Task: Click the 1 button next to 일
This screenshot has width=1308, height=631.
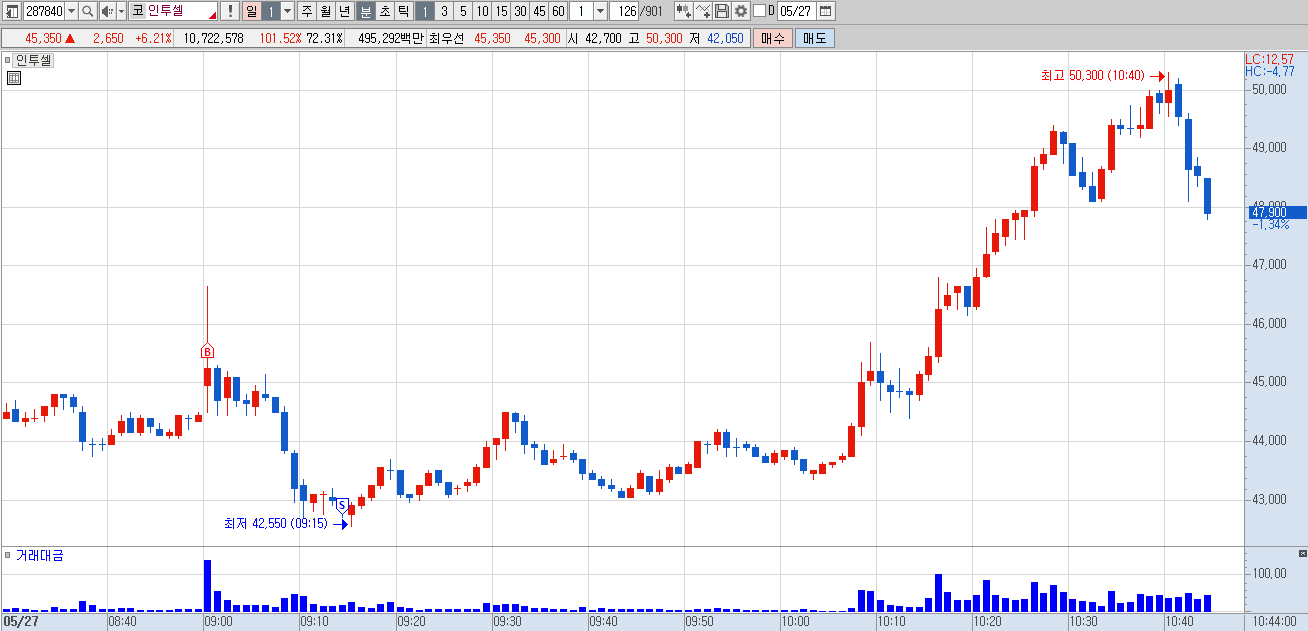Action: click(x=270, y=11)
